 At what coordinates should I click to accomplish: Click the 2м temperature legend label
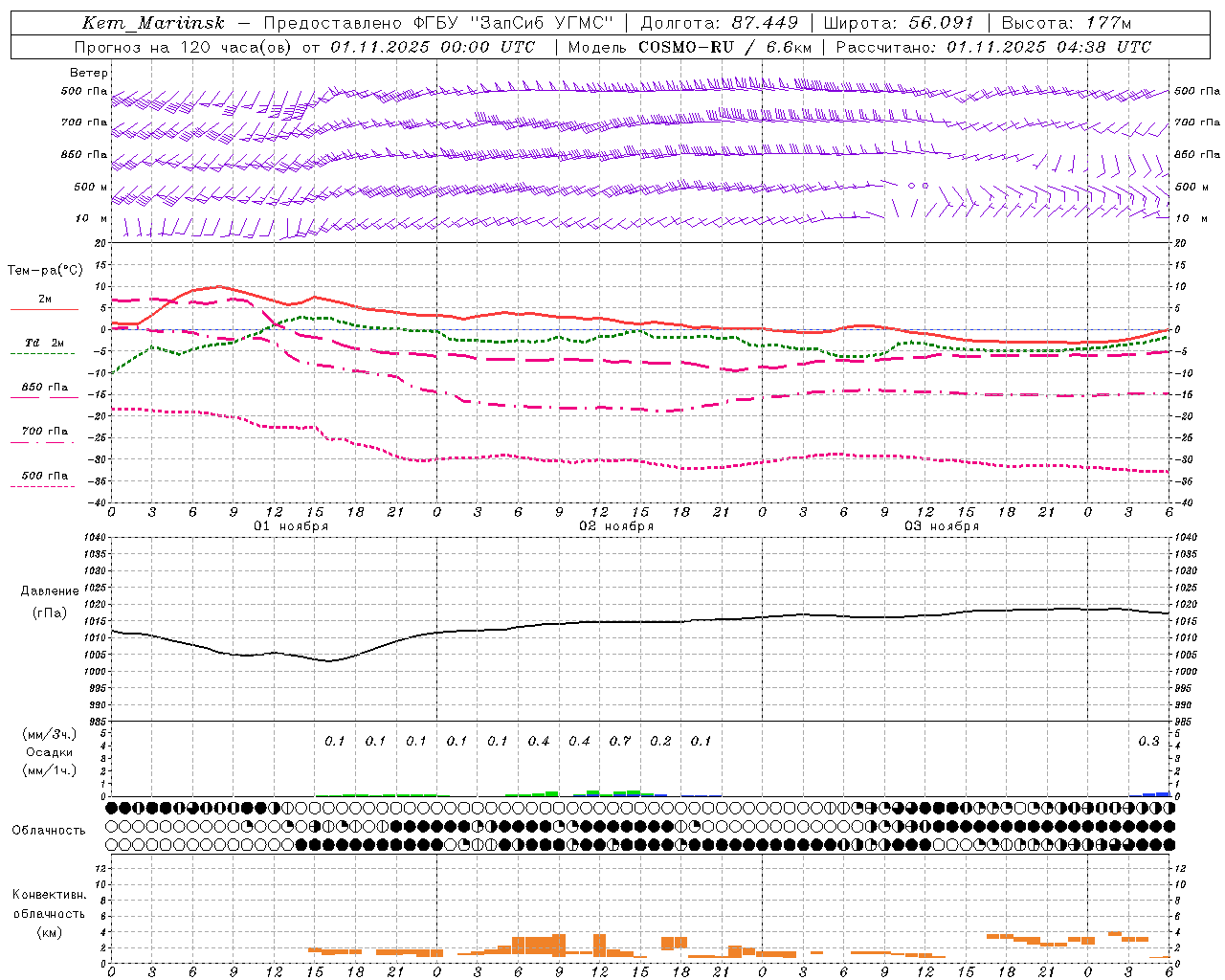(45, 300)
